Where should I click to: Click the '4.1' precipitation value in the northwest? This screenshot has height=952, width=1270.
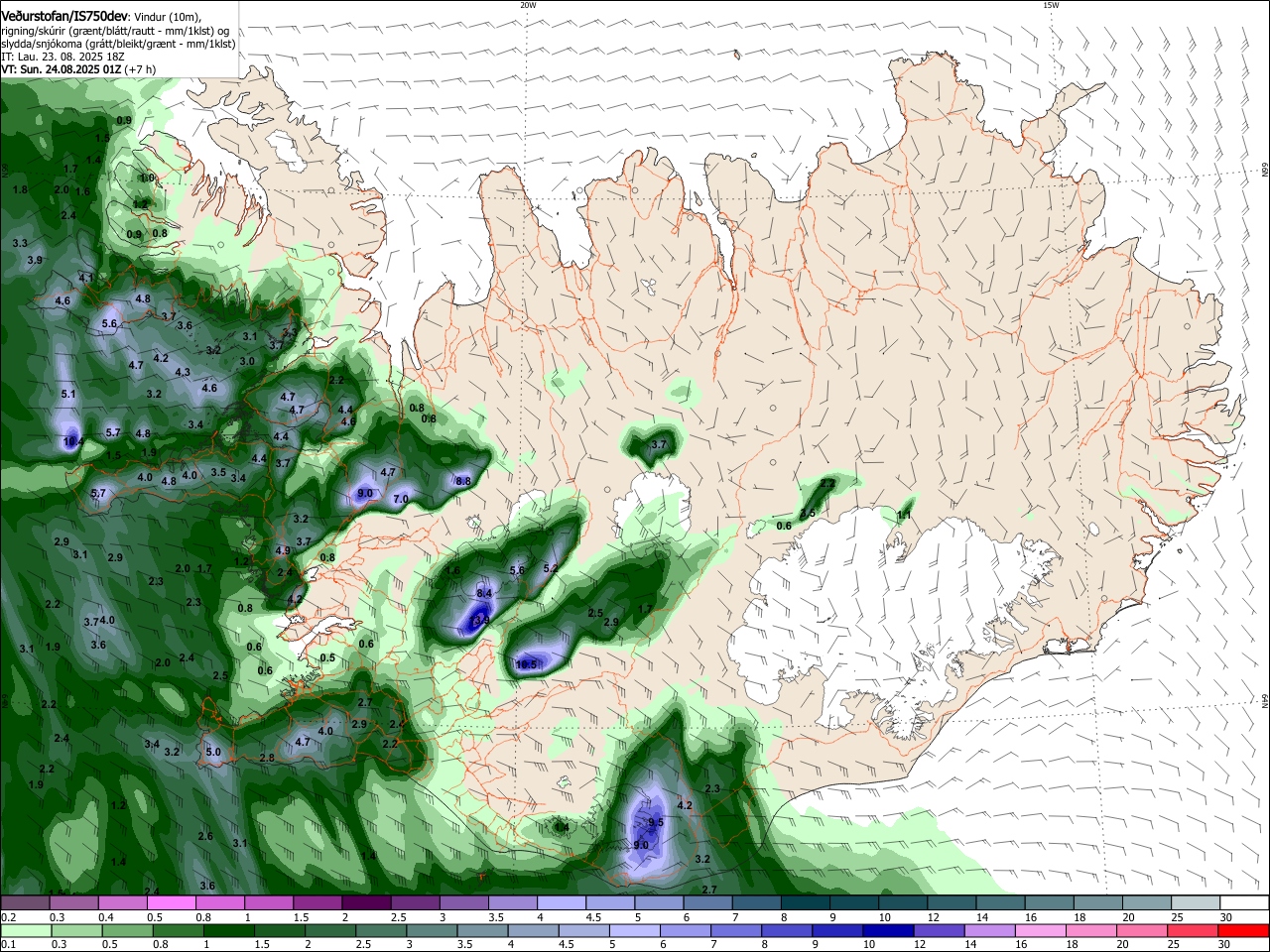point(86,279)
